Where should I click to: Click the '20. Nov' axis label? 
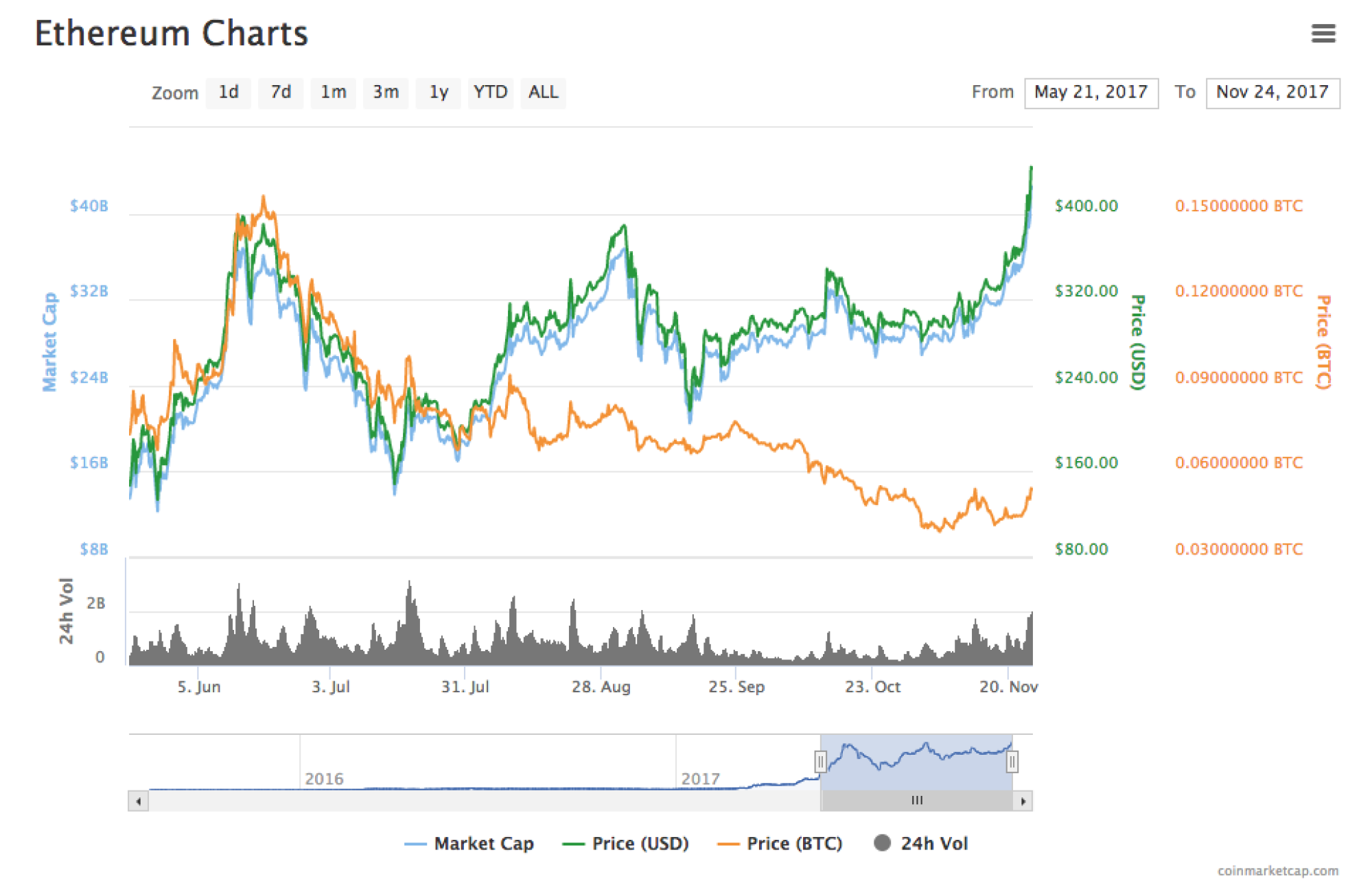point(1008,686)
